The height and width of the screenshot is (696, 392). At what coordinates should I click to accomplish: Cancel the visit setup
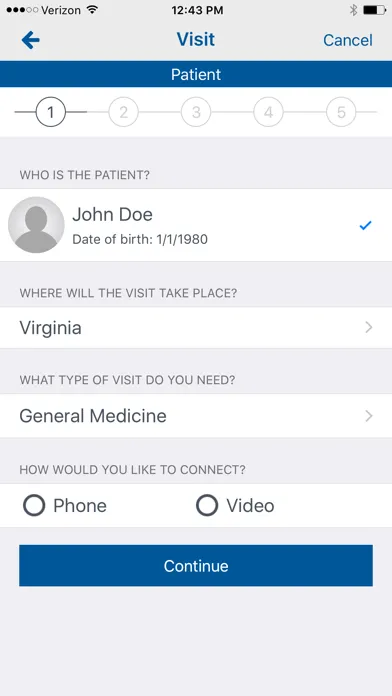[x=348, y=40]
